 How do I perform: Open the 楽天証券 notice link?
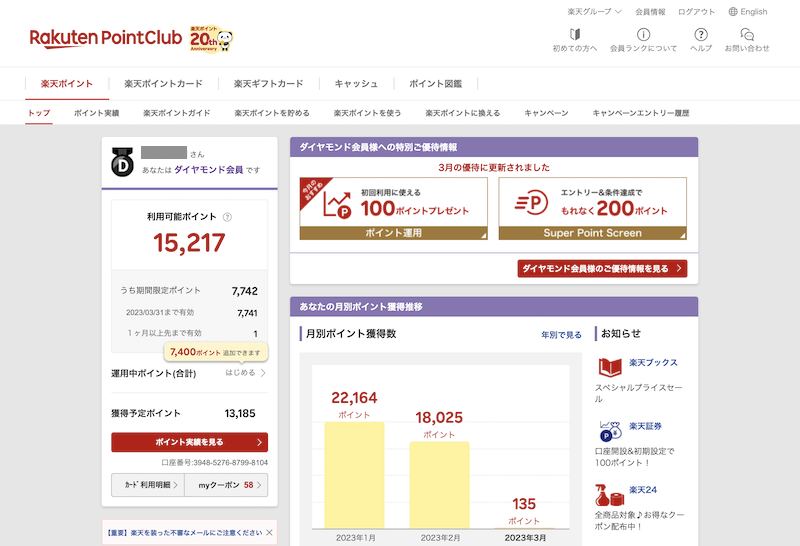645,426
